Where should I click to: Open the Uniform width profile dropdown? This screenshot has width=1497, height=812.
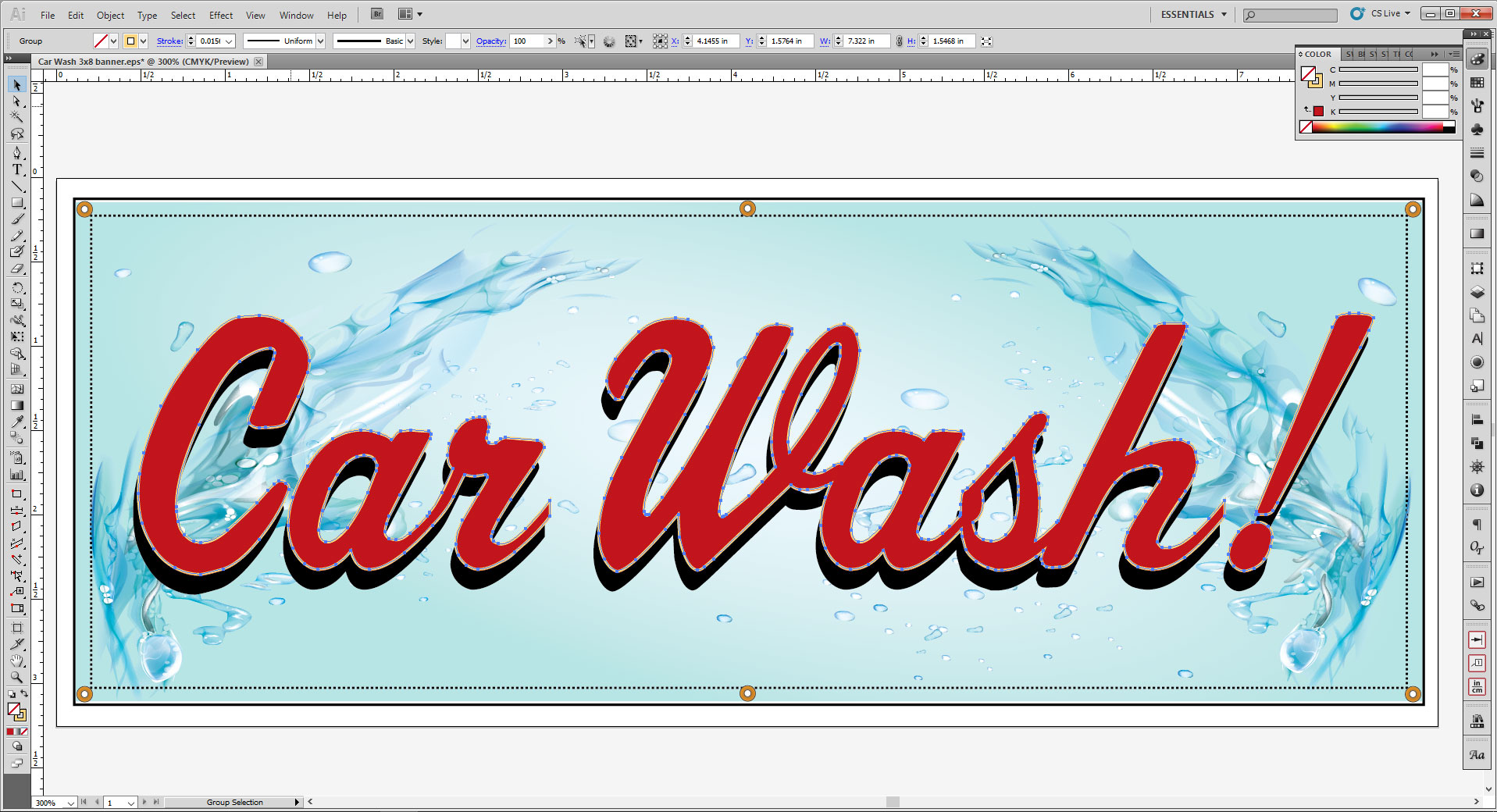click(x=320, y=41)
